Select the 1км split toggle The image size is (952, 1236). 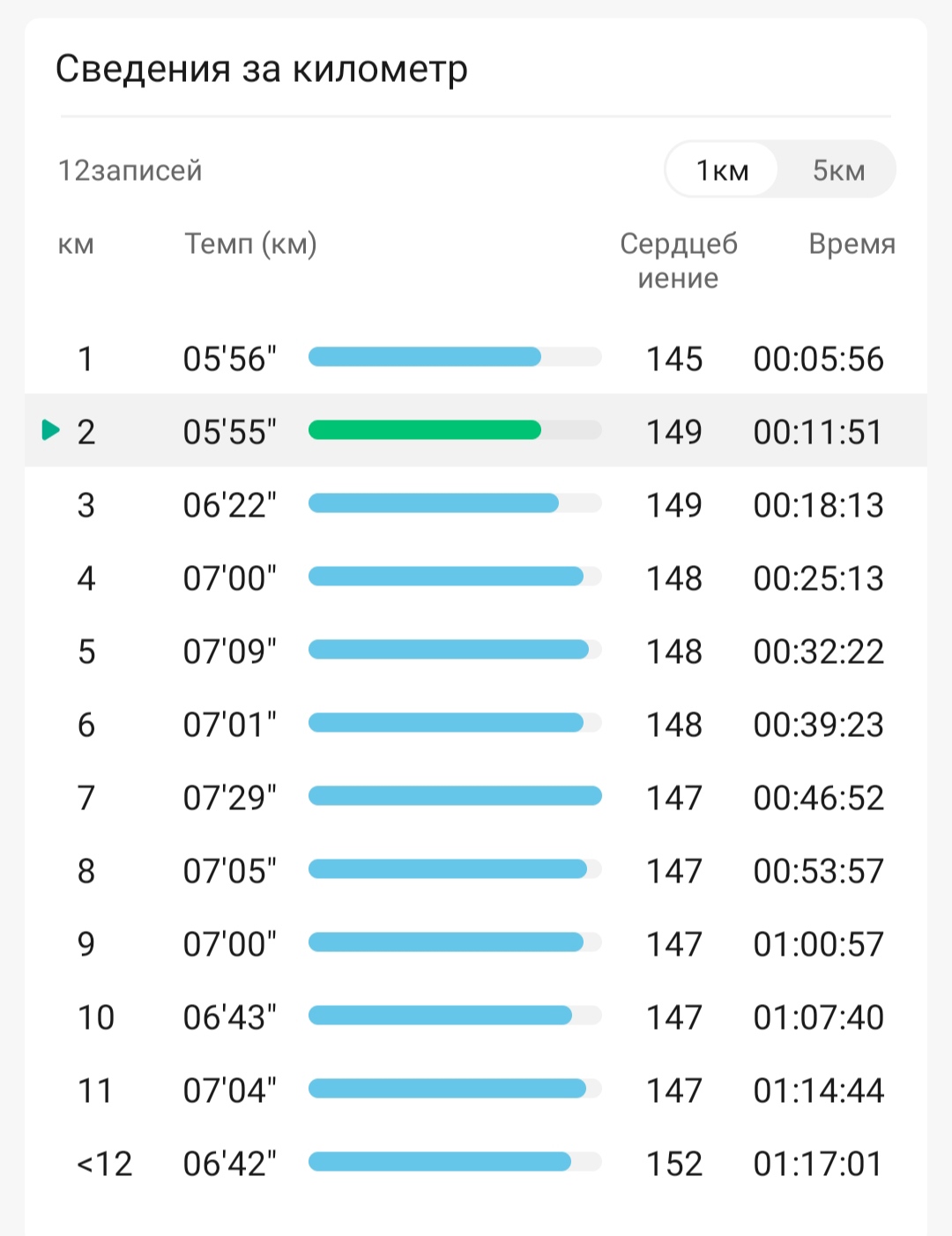pos(722,170)
